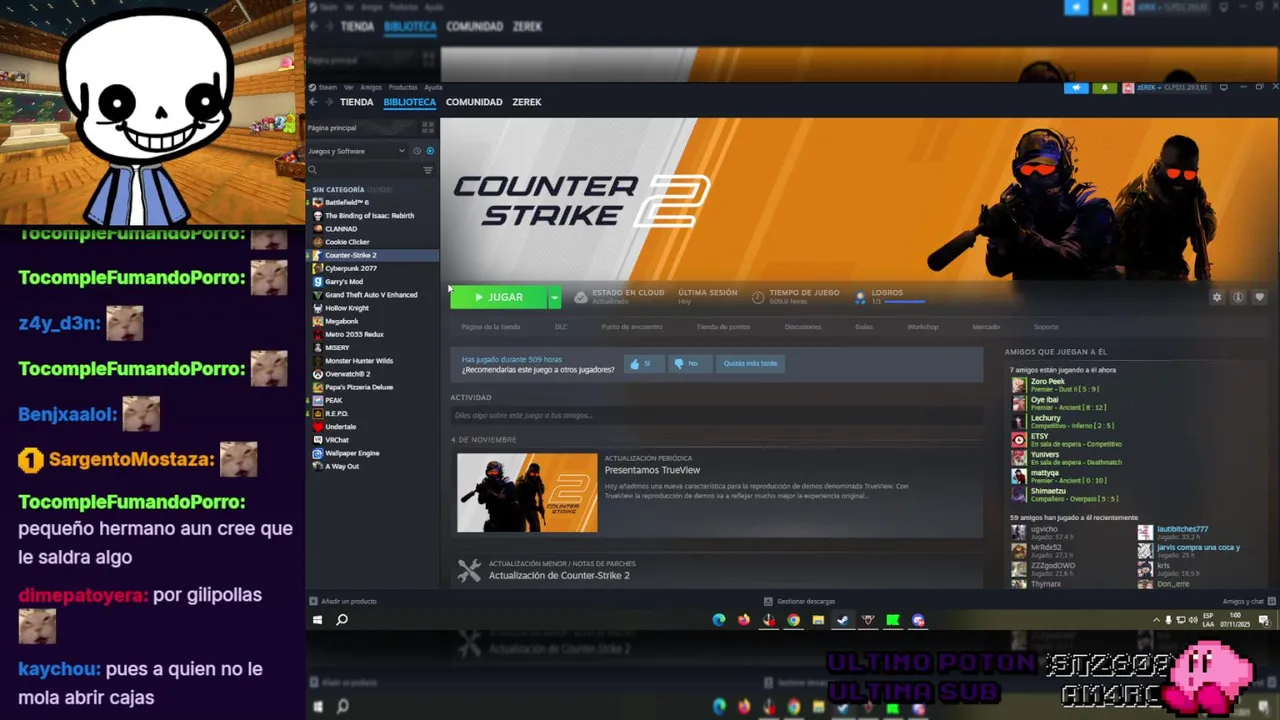Open the Productos menu
The width and height of the screenshot is (1280, 720).
coord(403,87)
